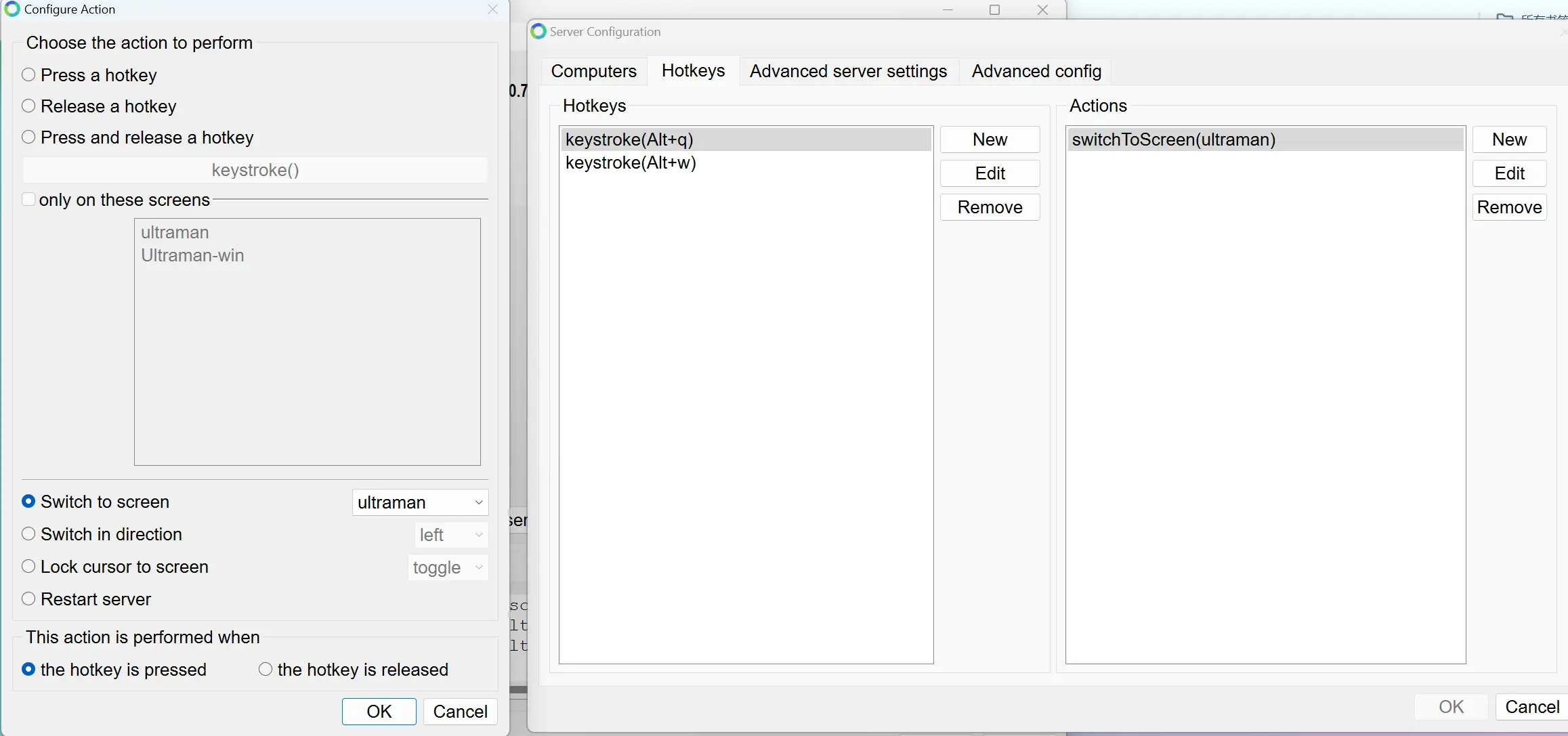Screen dimensions: 1568x736
Task: Switch to the Computers tab
Action: (x=594, y=71)
